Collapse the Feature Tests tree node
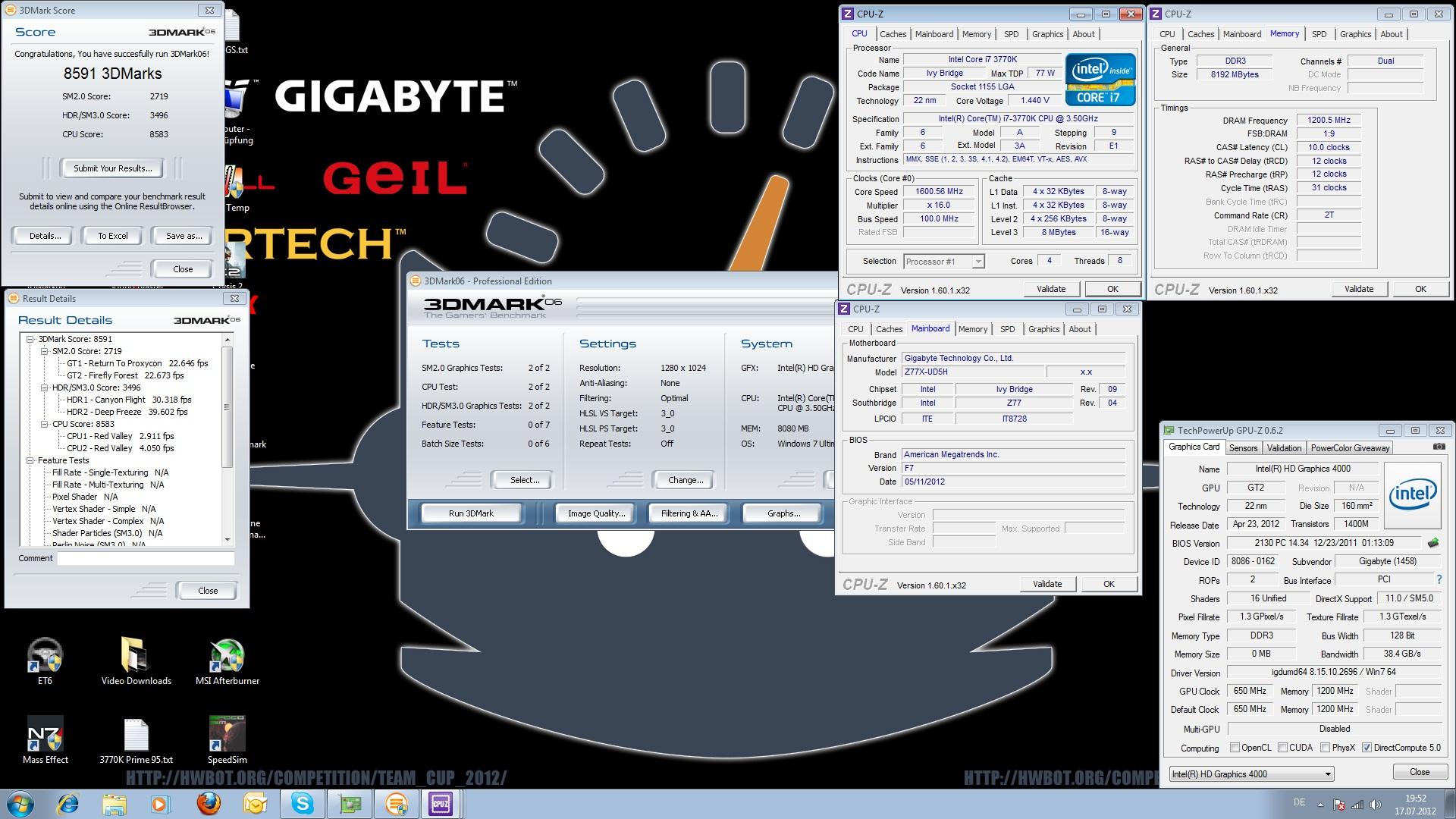Image resolution: width=1456 pixels, height=819 pixels. pyautogui.click(x=31, y=460)
